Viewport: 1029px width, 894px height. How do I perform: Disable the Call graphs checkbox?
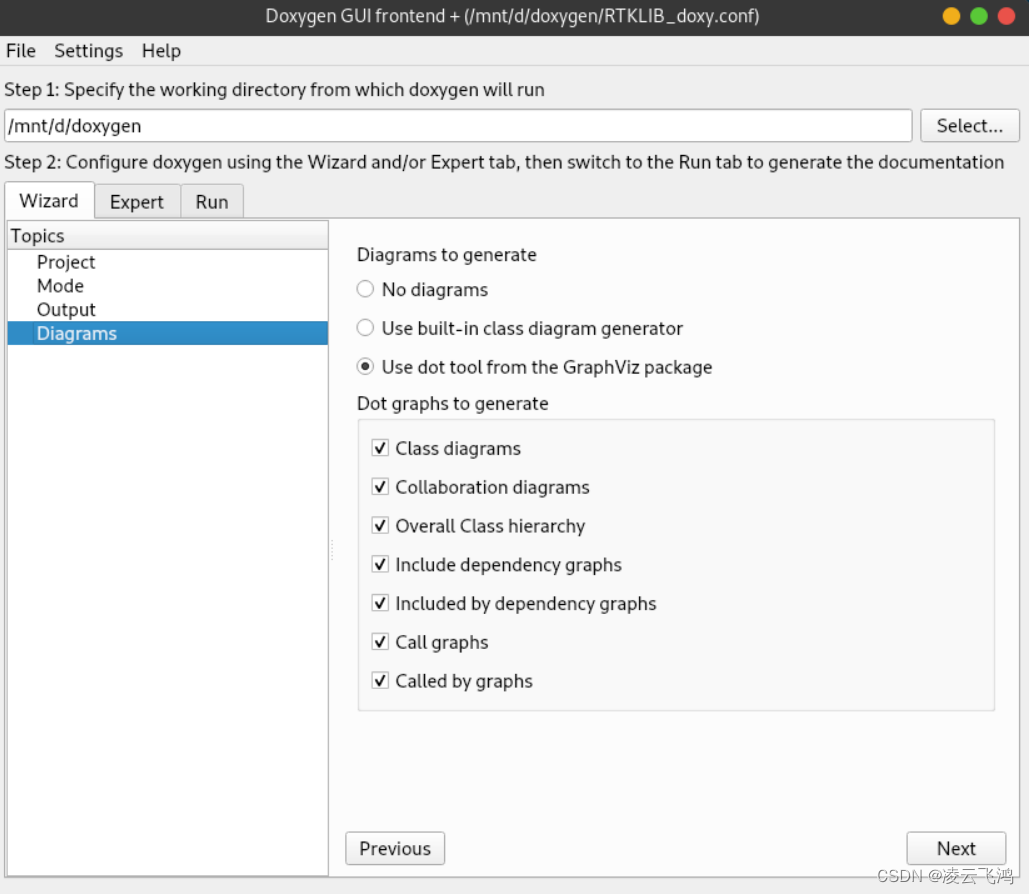coord(380,642)
